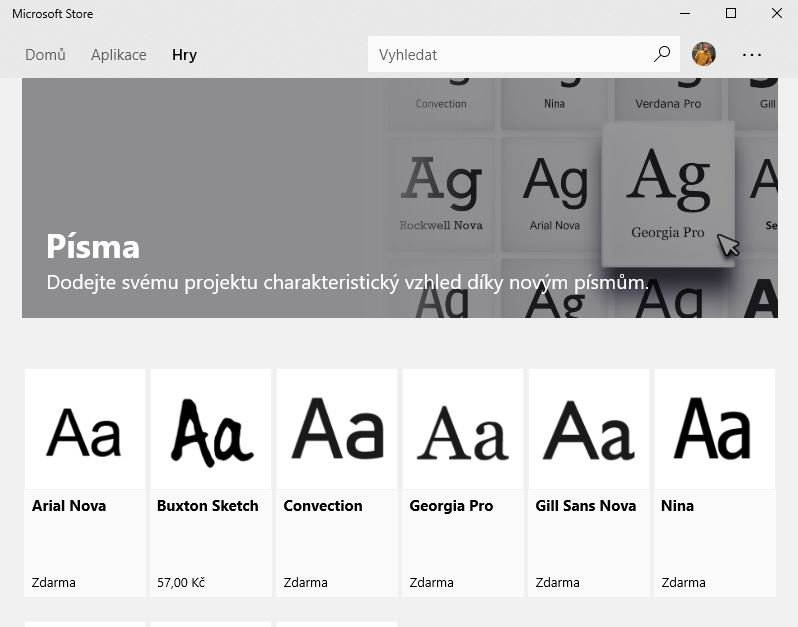Open the Nina font preview thumbnail
Image resolution: width=798 pixels, height=627 pixels.
(x=715, y=429)
